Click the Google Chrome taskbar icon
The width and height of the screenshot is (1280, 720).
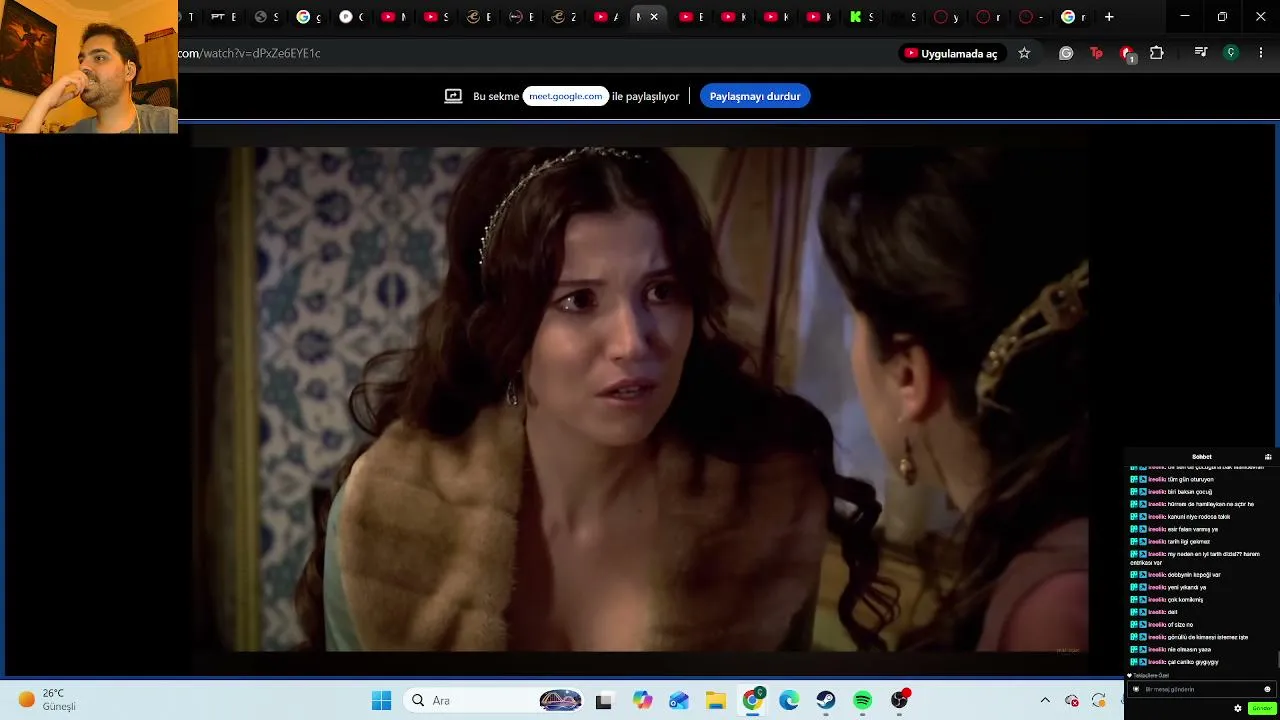pyautogui.click(x=753, y=701)
